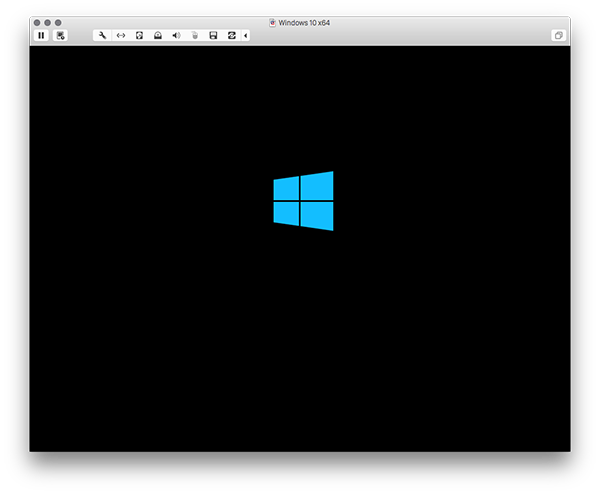The height and width of the screenshot is (494, 600).
Task: Click the sharing sync arrows icon
Action: (x=232, y=36)
